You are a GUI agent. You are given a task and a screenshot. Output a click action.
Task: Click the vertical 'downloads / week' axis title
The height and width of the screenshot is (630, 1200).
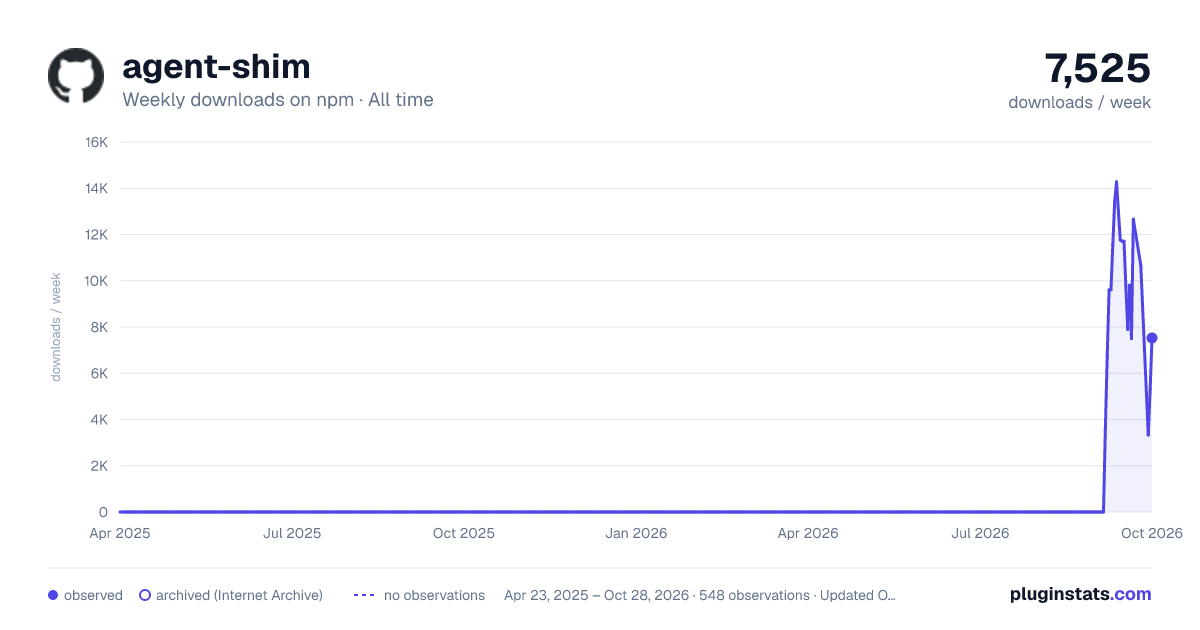coord(57,327)
